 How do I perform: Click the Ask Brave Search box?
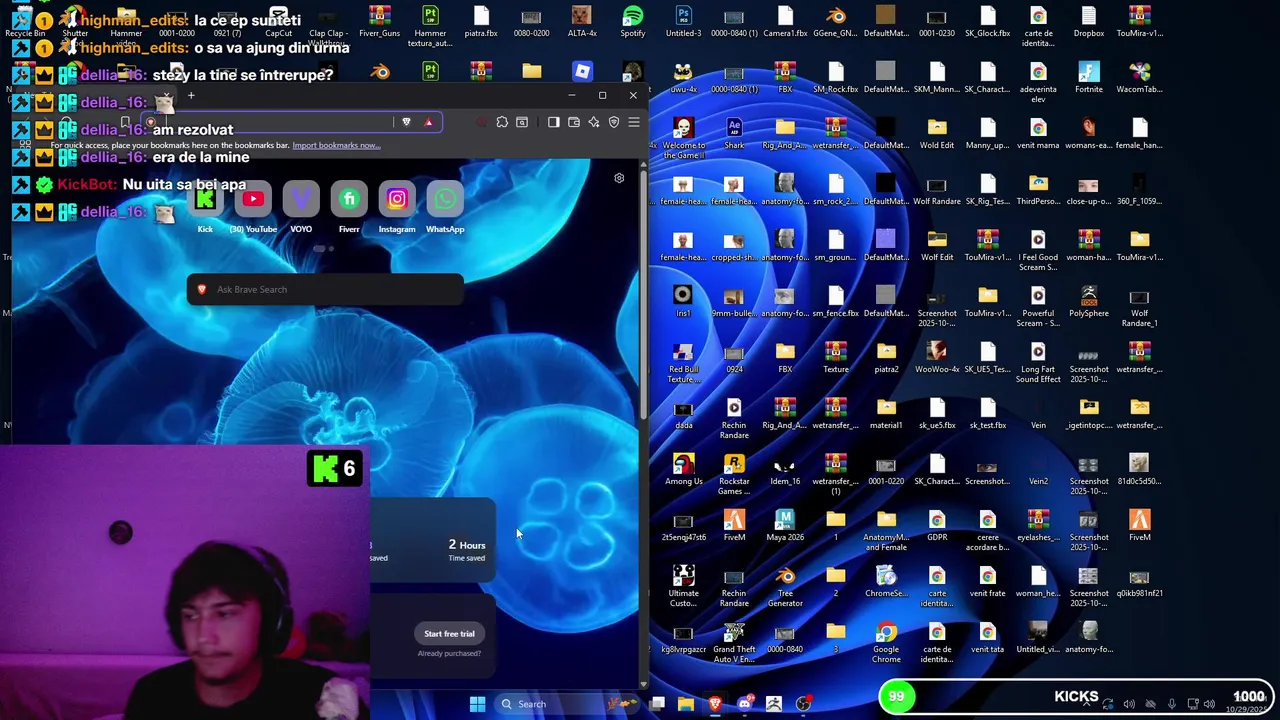point(325,289)
